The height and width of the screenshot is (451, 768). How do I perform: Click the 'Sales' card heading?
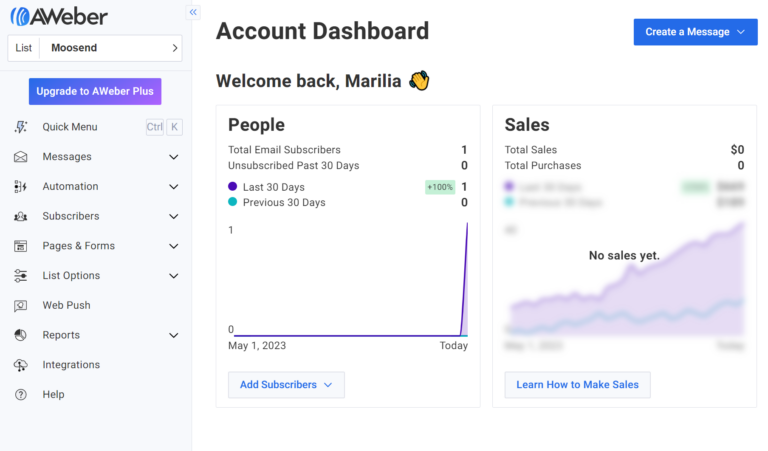pos(527,125)
